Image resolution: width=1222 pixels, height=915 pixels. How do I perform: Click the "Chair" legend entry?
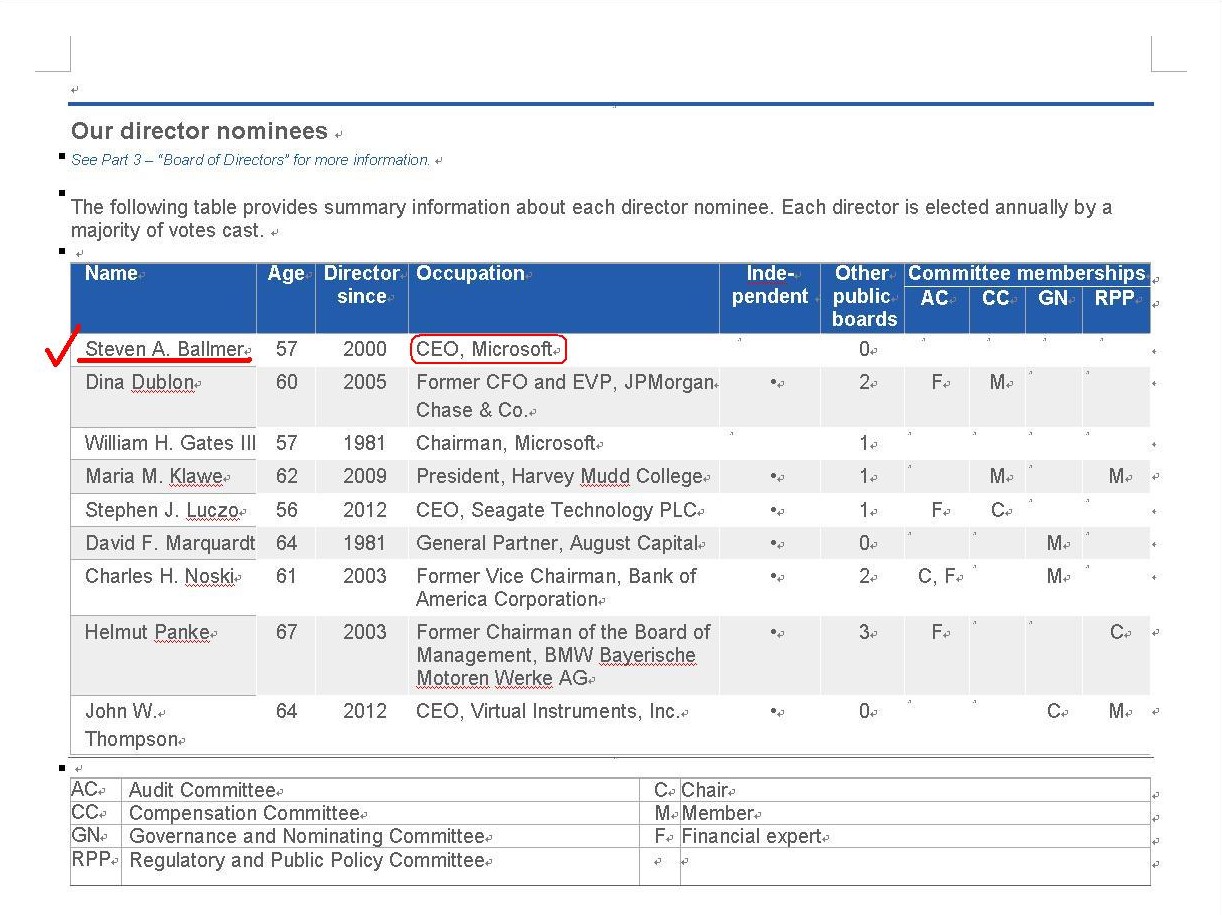coord(704,791)
